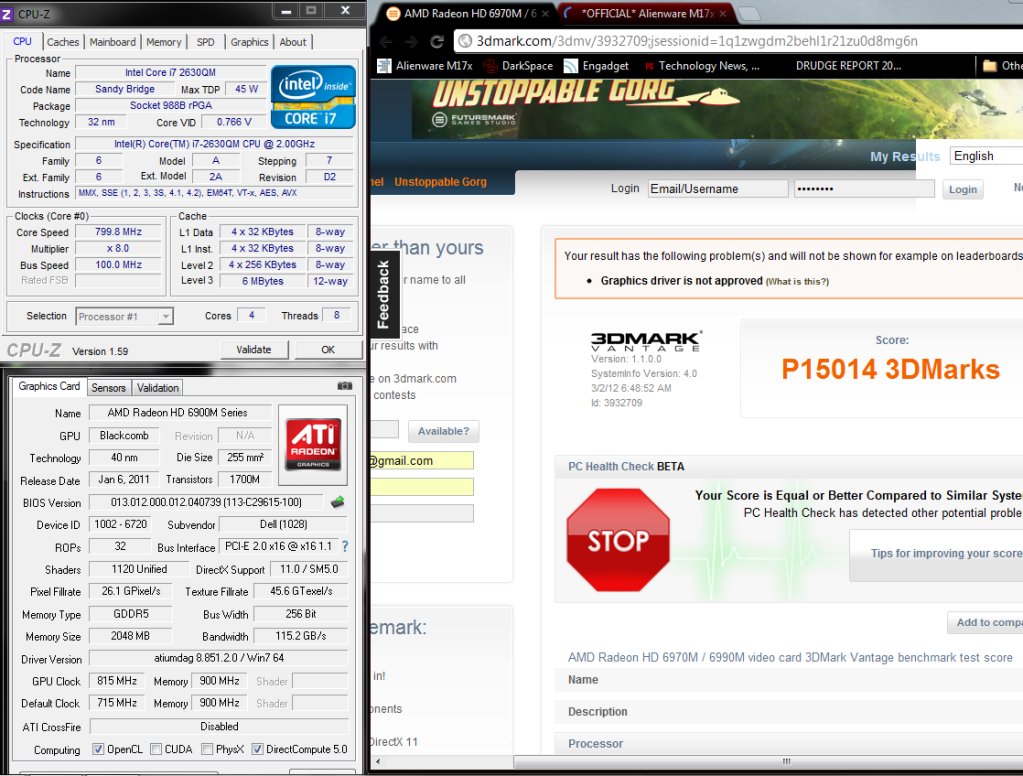The image size is (1023, 776).
Task: Click the 'What is this?' link
Action: pos(797,281)
